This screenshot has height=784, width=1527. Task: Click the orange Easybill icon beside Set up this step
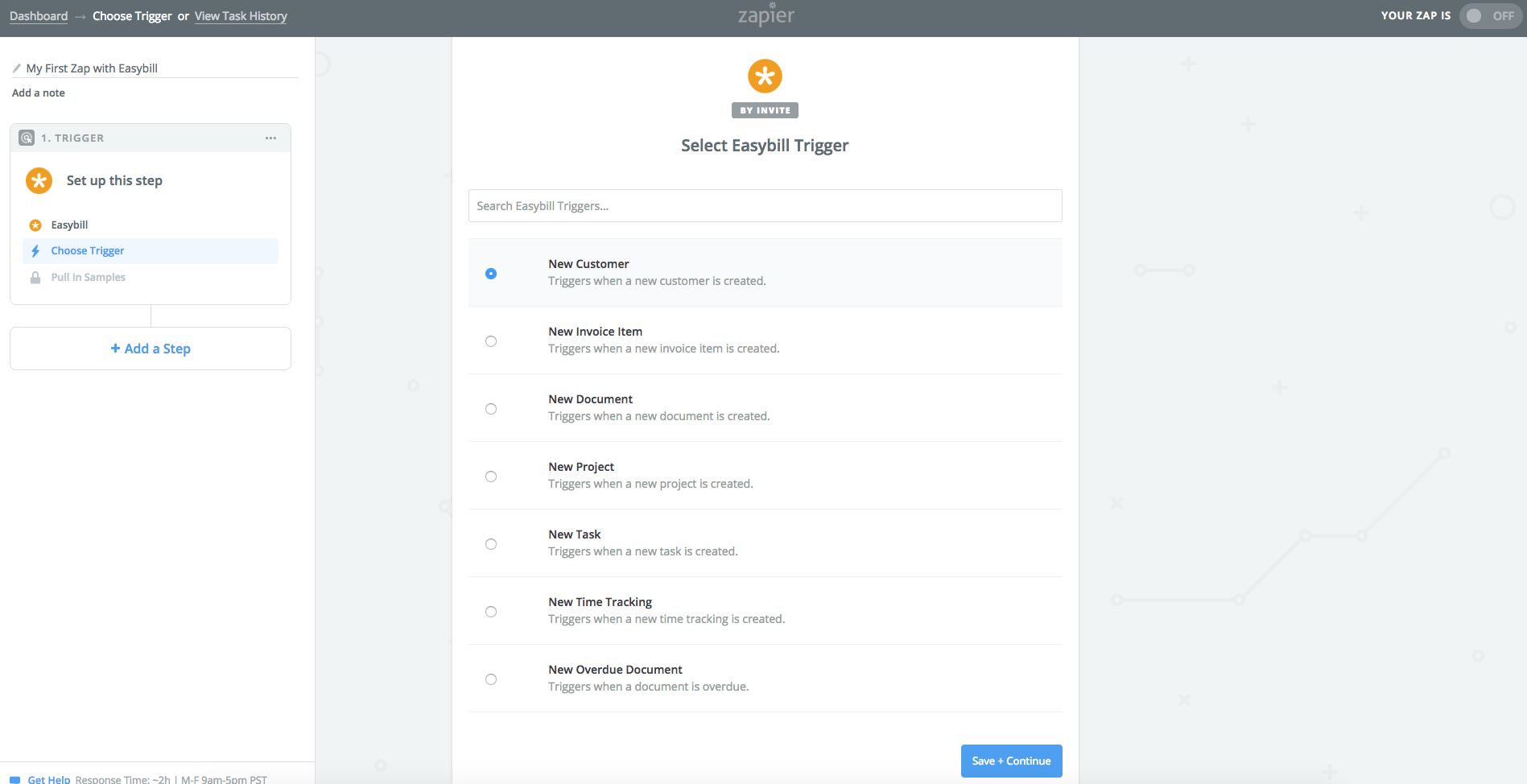[39, 180]
